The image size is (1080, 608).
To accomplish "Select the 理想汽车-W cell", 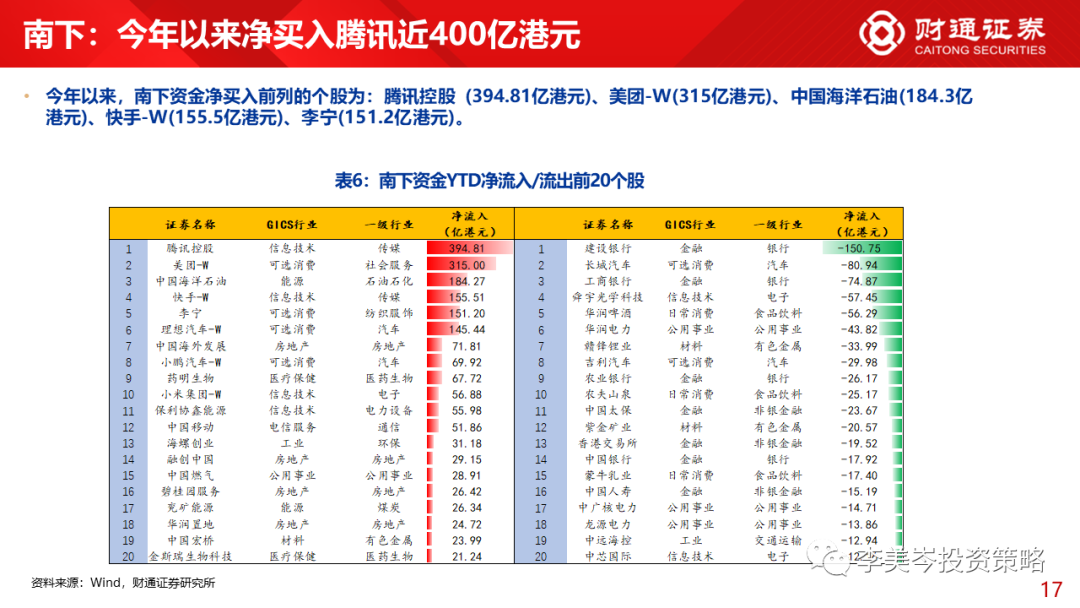I will coord(190,329).
